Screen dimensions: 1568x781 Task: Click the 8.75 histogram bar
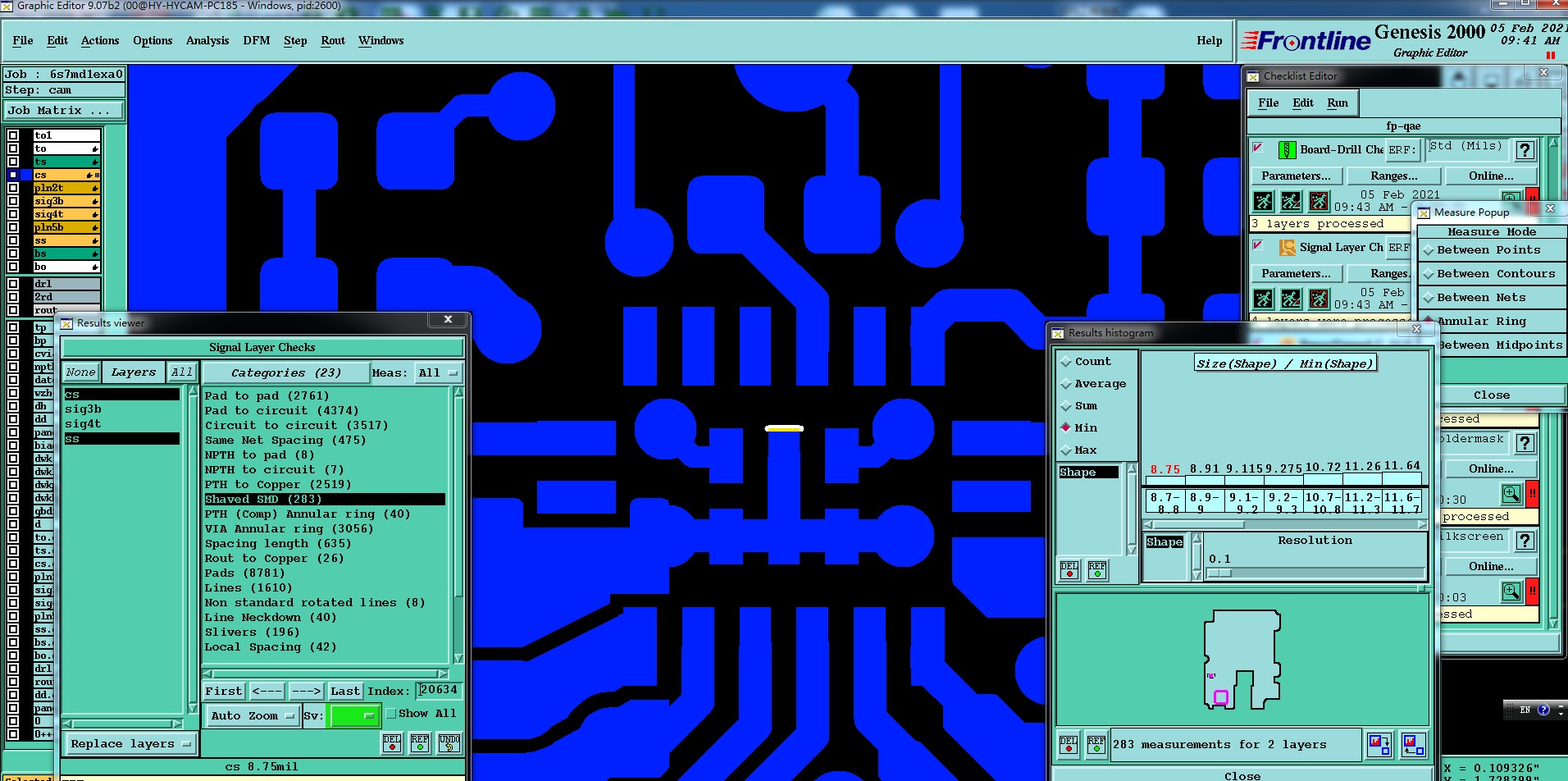[x=1165, y=480]
